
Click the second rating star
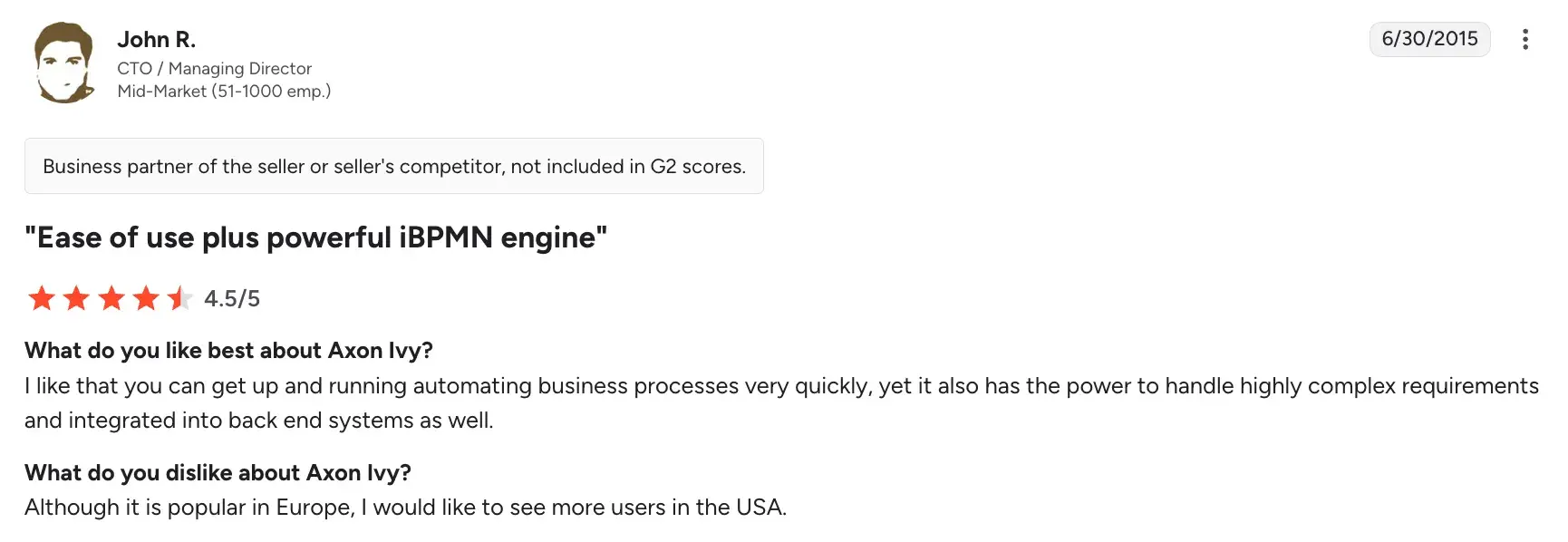click(76, 298)
